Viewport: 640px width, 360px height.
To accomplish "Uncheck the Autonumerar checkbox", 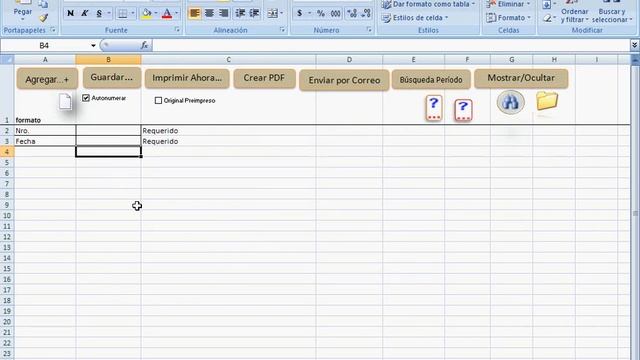I will coord(86,98).
